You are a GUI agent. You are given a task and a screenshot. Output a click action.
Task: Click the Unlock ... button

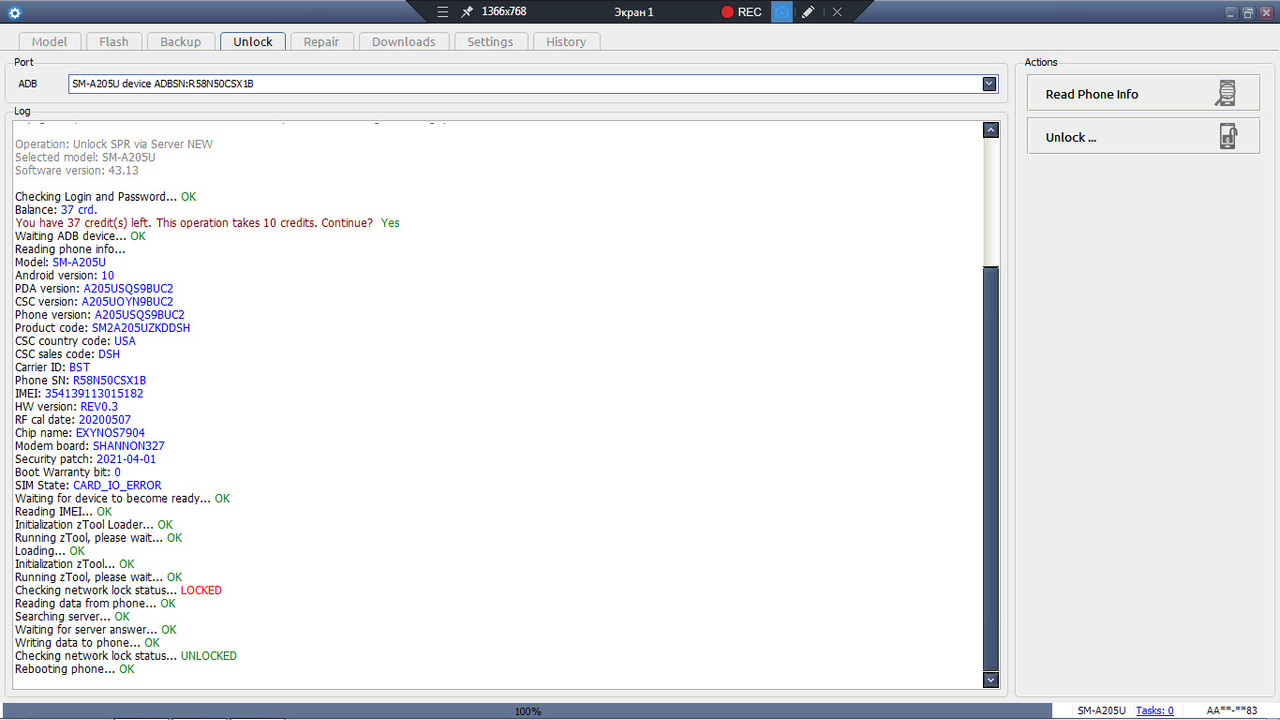point(1143,137)
